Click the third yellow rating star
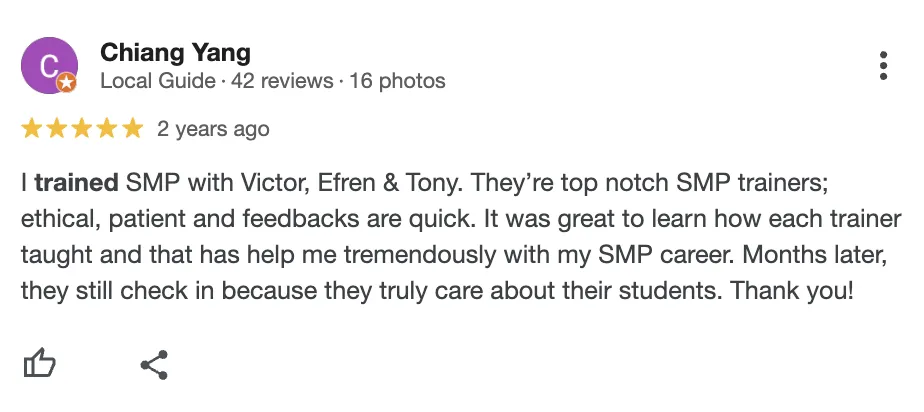 [82, 128]
